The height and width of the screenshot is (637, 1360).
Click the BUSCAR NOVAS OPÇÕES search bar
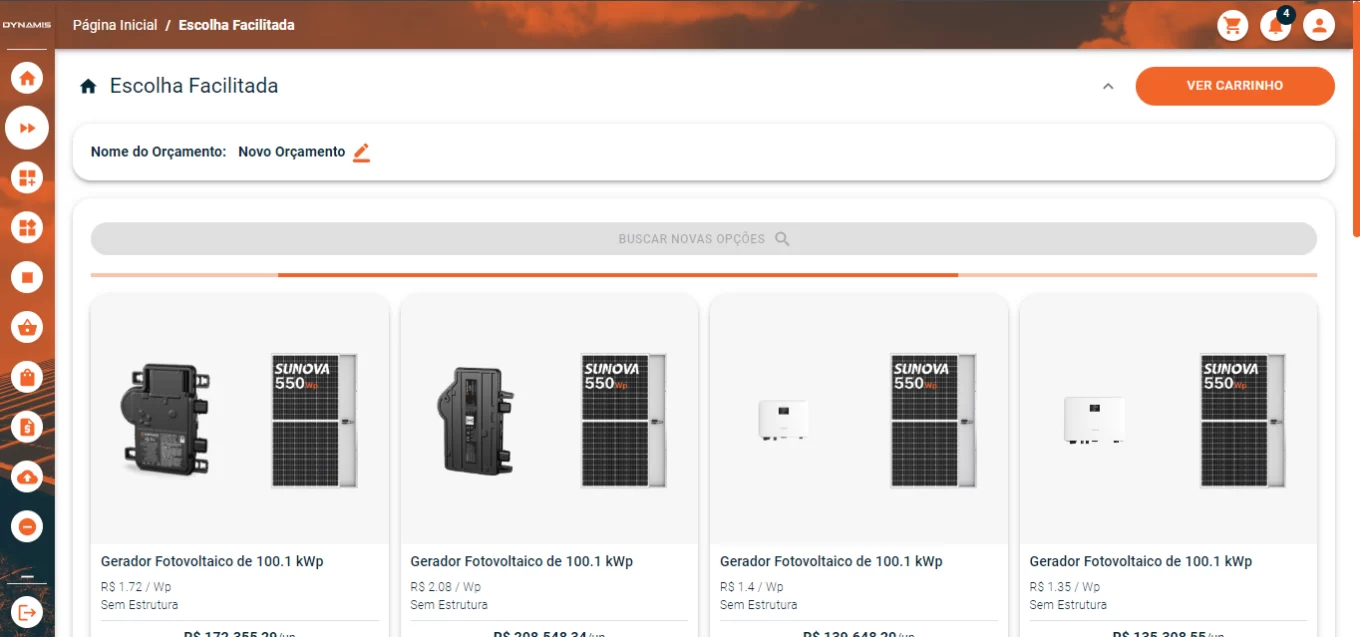(x=703, y=239)
